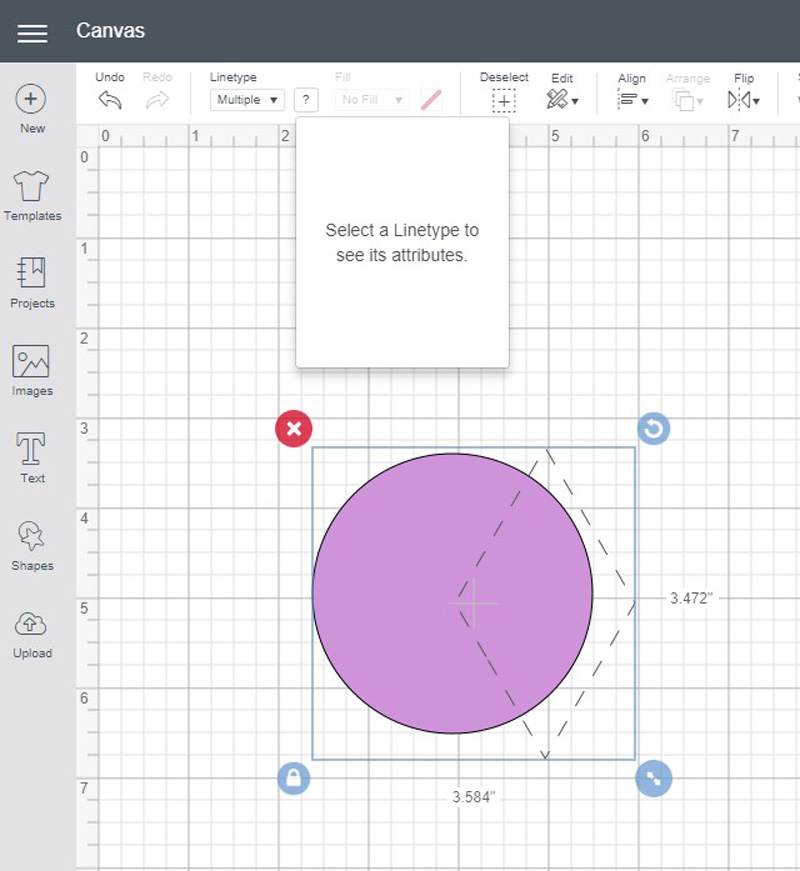Image resolution: width=800 pixels, height=871 pixels.
Task: Open the No Fill dropdown
Action: (372, 100)
